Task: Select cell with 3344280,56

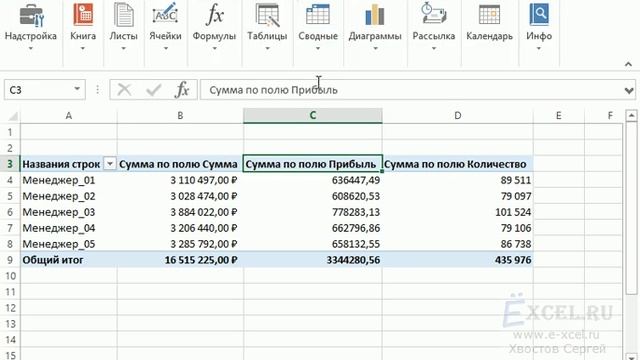Action: [x=313, y=260]
